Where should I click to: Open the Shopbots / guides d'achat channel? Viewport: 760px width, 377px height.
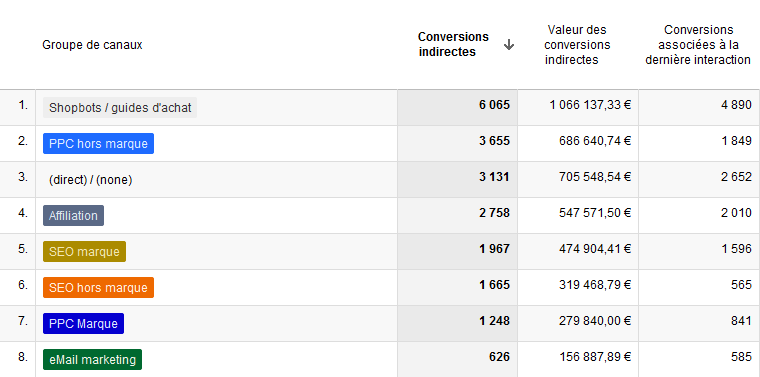pos(120,108)
